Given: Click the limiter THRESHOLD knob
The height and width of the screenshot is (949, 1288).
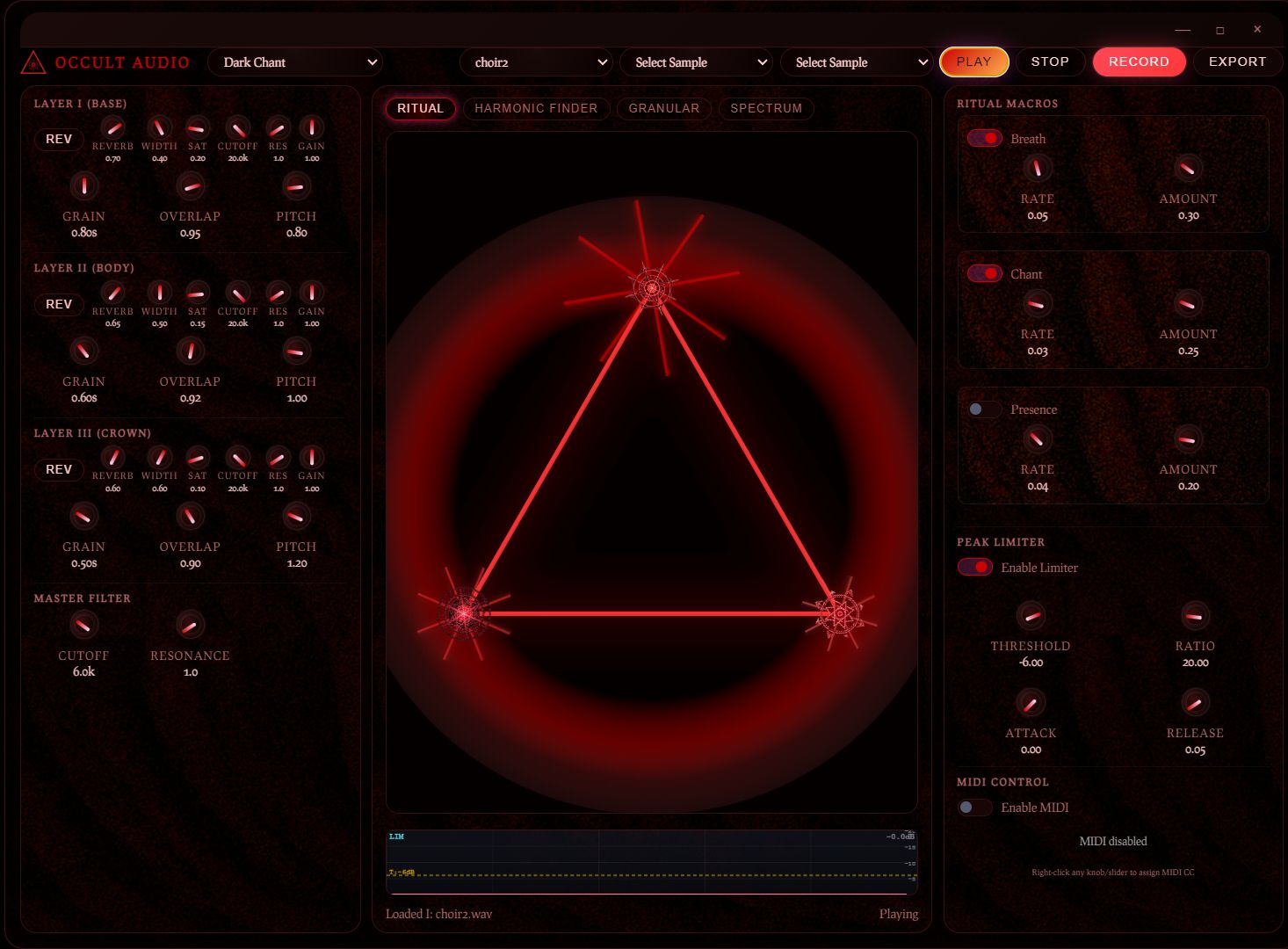Looking at the screenshot, I should pos(1031,618).
